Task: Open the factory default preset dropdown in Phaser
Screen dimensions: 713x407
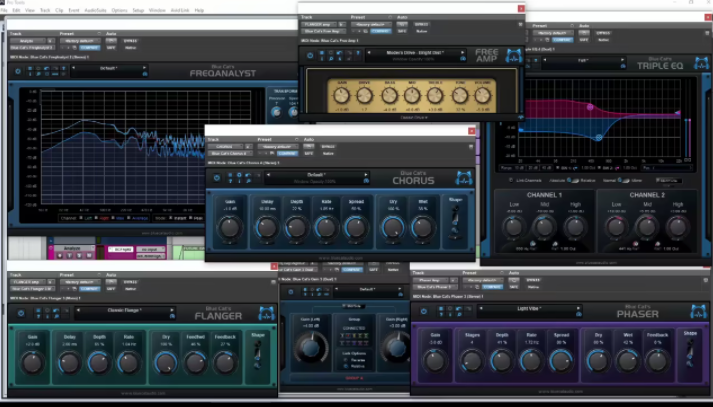Action: coord(482,281)
